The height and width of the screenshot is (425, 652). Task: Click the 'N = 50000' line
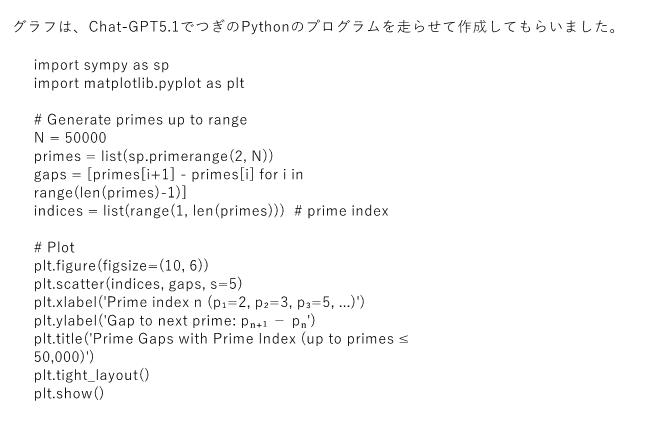click(x=70, y=137)
